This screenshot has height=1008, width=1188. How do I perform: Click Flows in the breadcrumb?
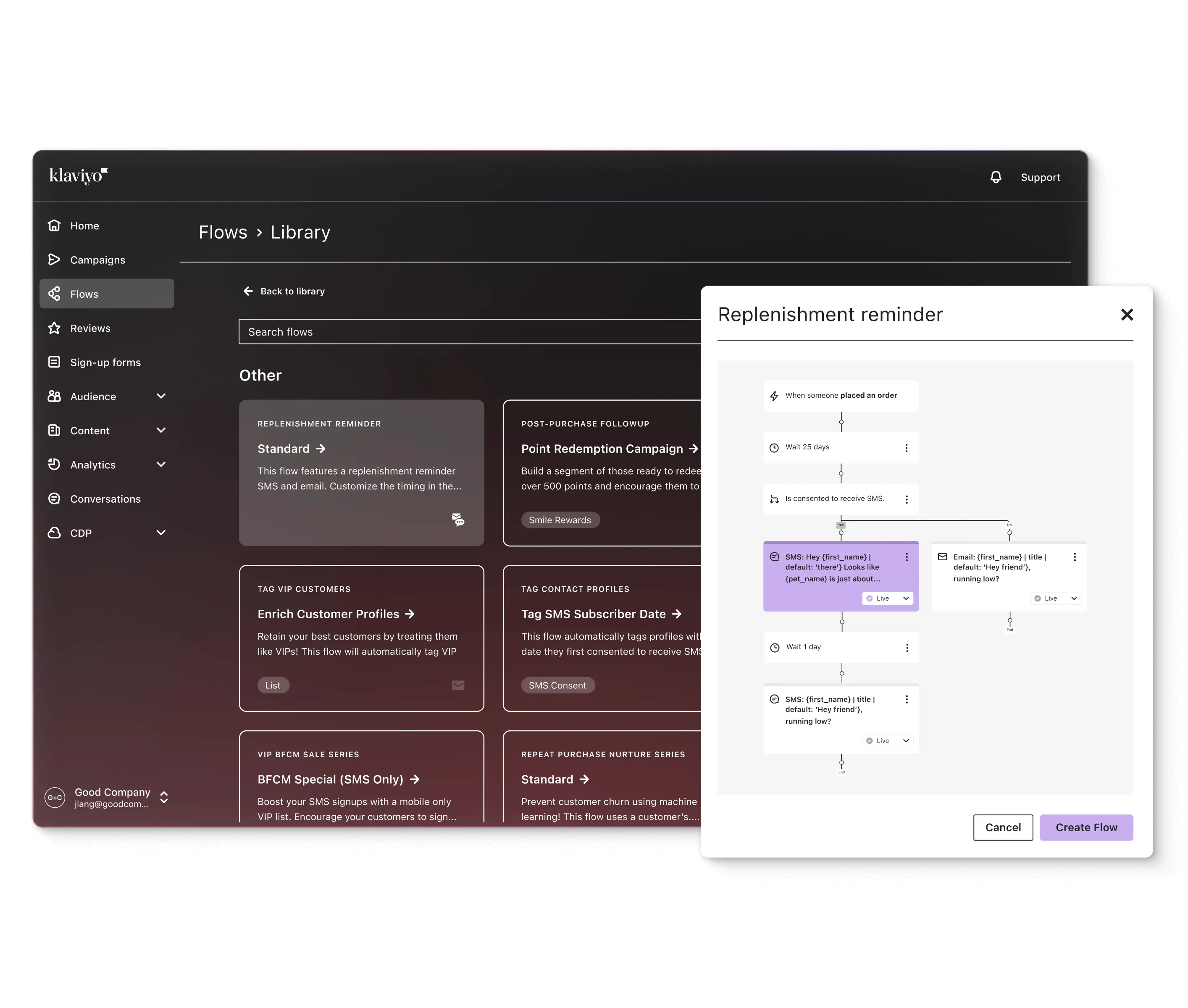pos(223,232)
